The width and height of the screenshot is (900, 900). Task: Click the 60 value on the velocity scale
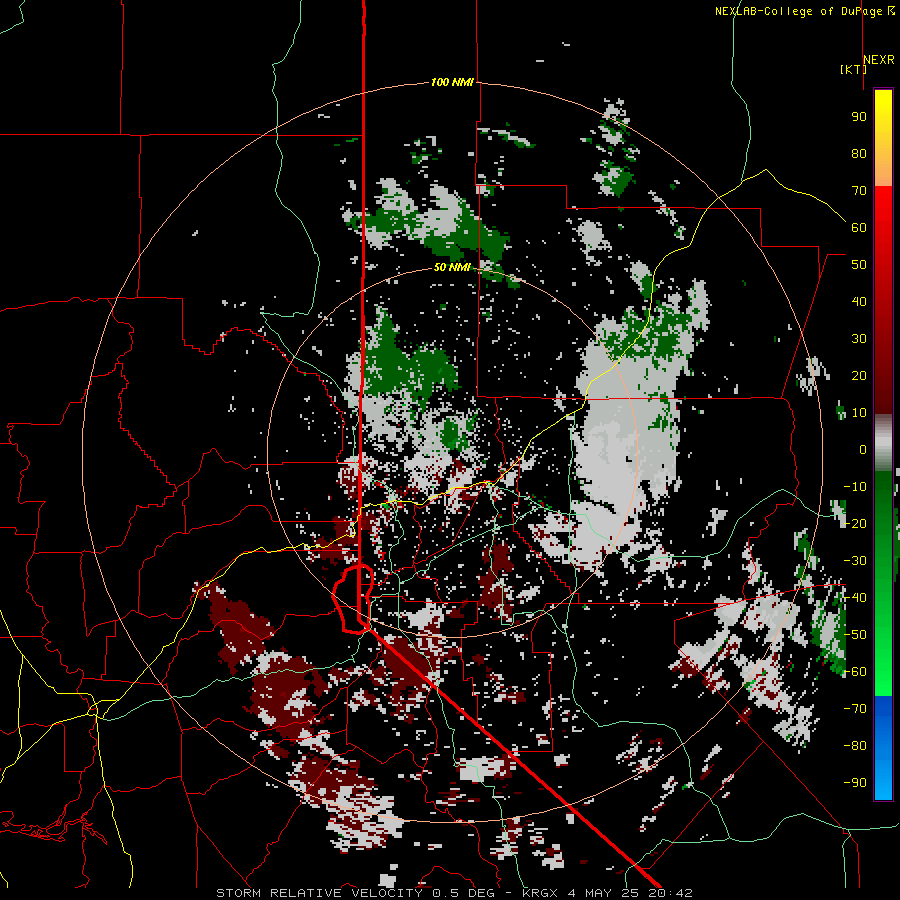(x=859, y=227)
